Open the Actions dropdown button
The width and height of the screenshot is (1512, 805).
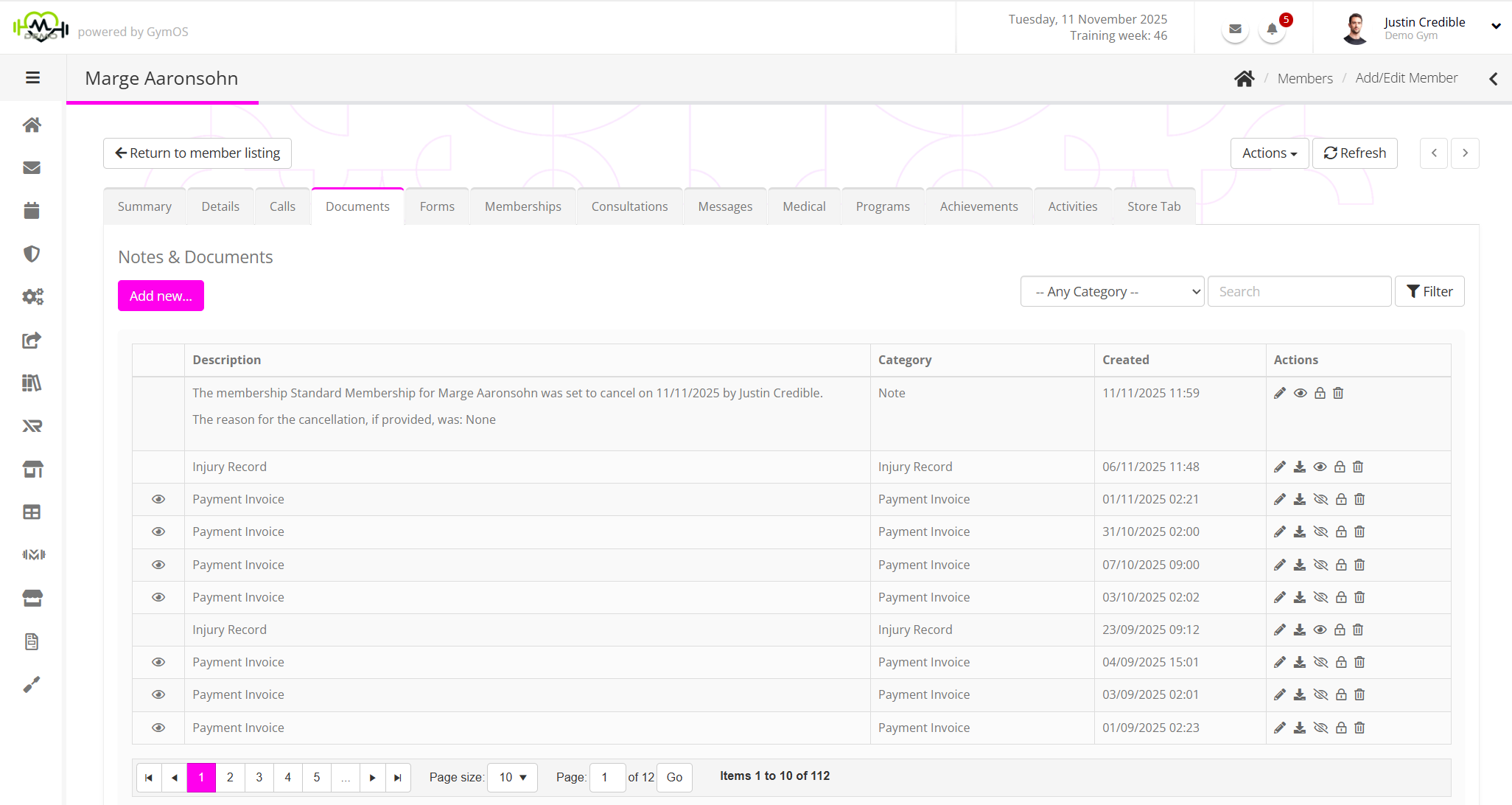[1269, 153]
